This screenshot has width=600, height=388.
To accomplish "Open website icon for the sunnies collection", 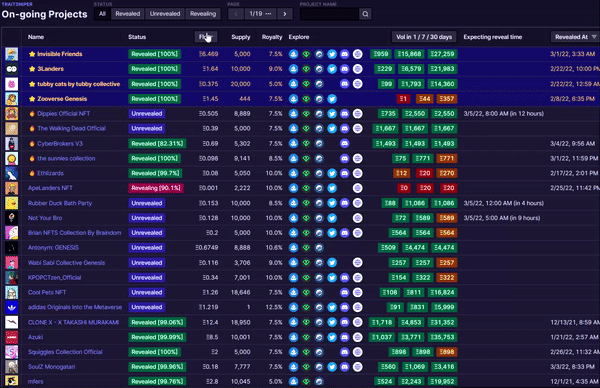I will (357, 158).
